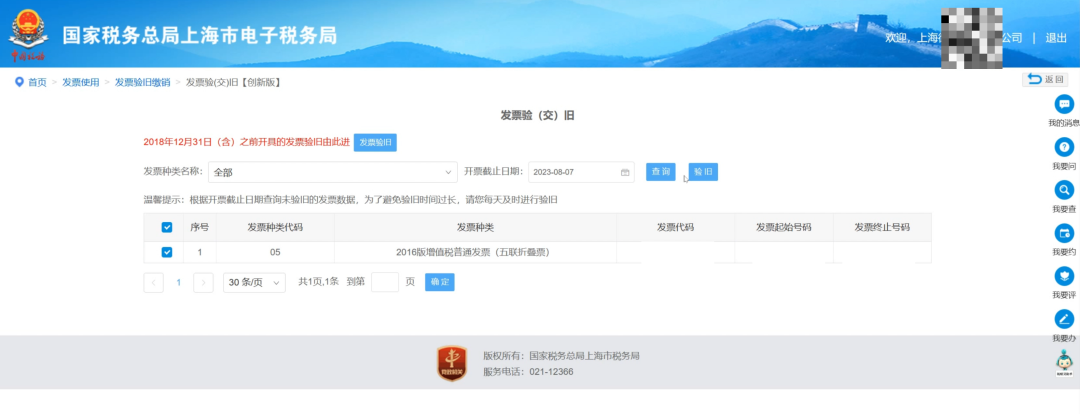Open the 我要问 question icon

tap(1064, 147)
